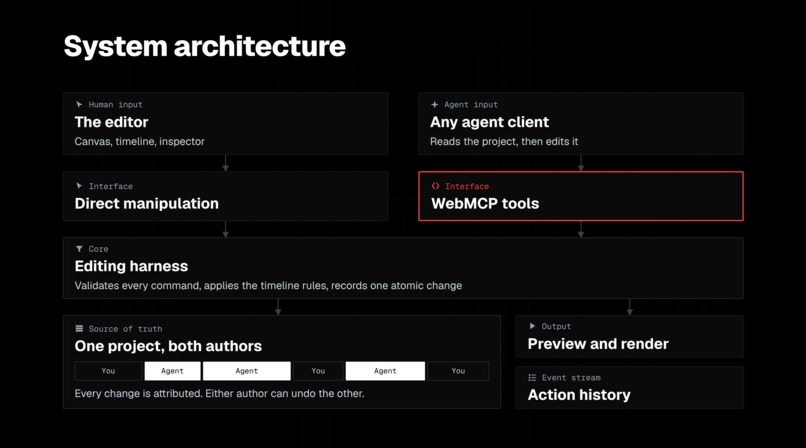This screenshot has width=806, height=448.
Task: Click Reads the project, then edits it
Action: (504, 141)
